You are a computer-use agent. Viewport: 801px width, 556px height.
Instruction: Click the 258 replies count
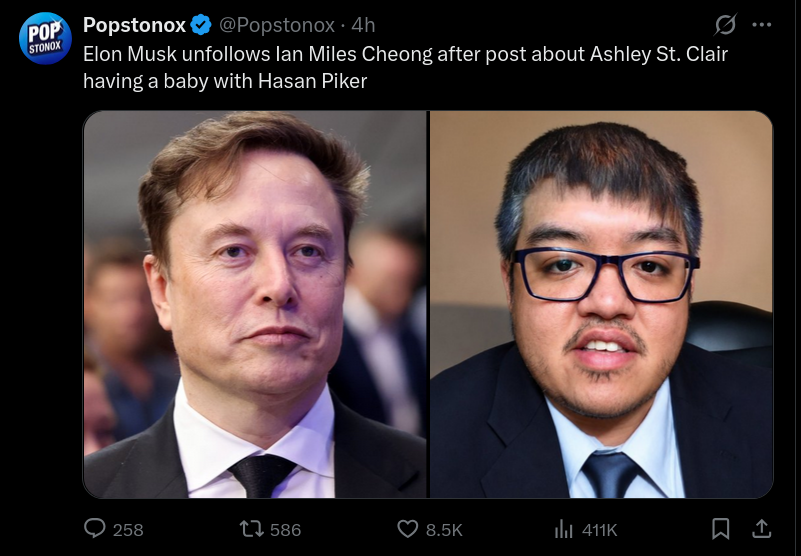(x=128, y=530)
